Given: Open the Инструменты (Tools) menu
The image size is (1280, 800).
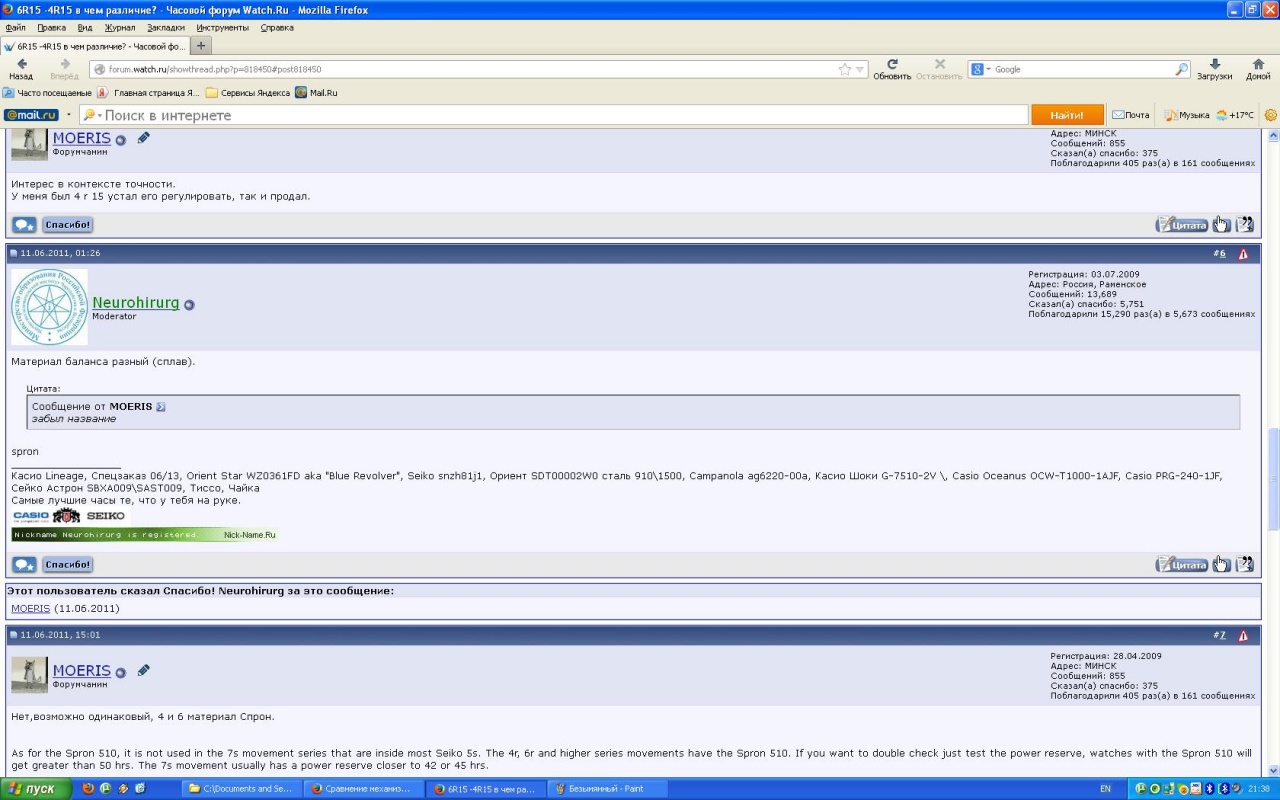Looking at the screenshot, I should click(x=222, y=28).
